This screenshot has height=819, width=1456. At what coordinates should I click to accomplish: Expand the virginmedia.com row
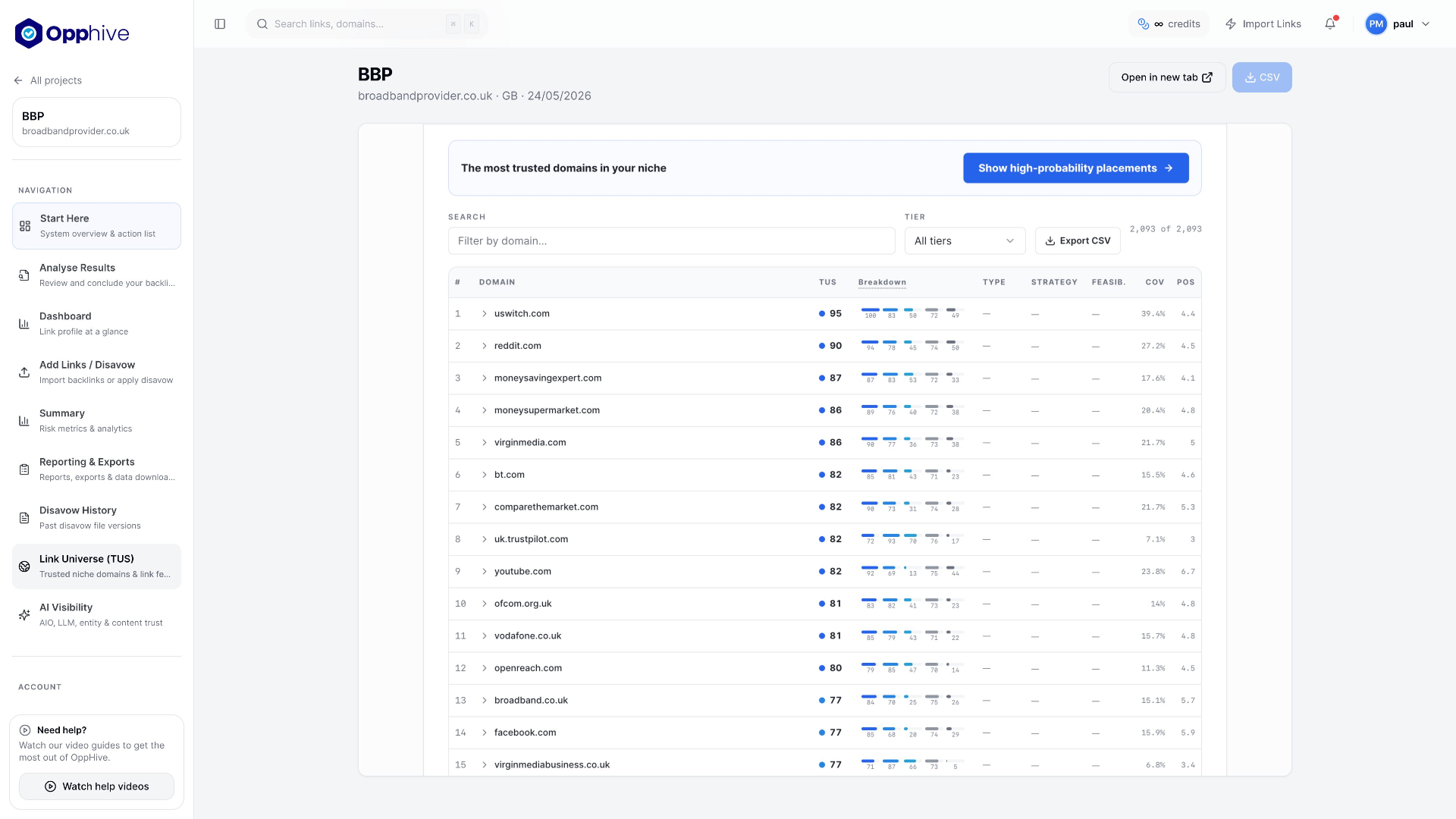pyautogui.click(x=485, y=443)
